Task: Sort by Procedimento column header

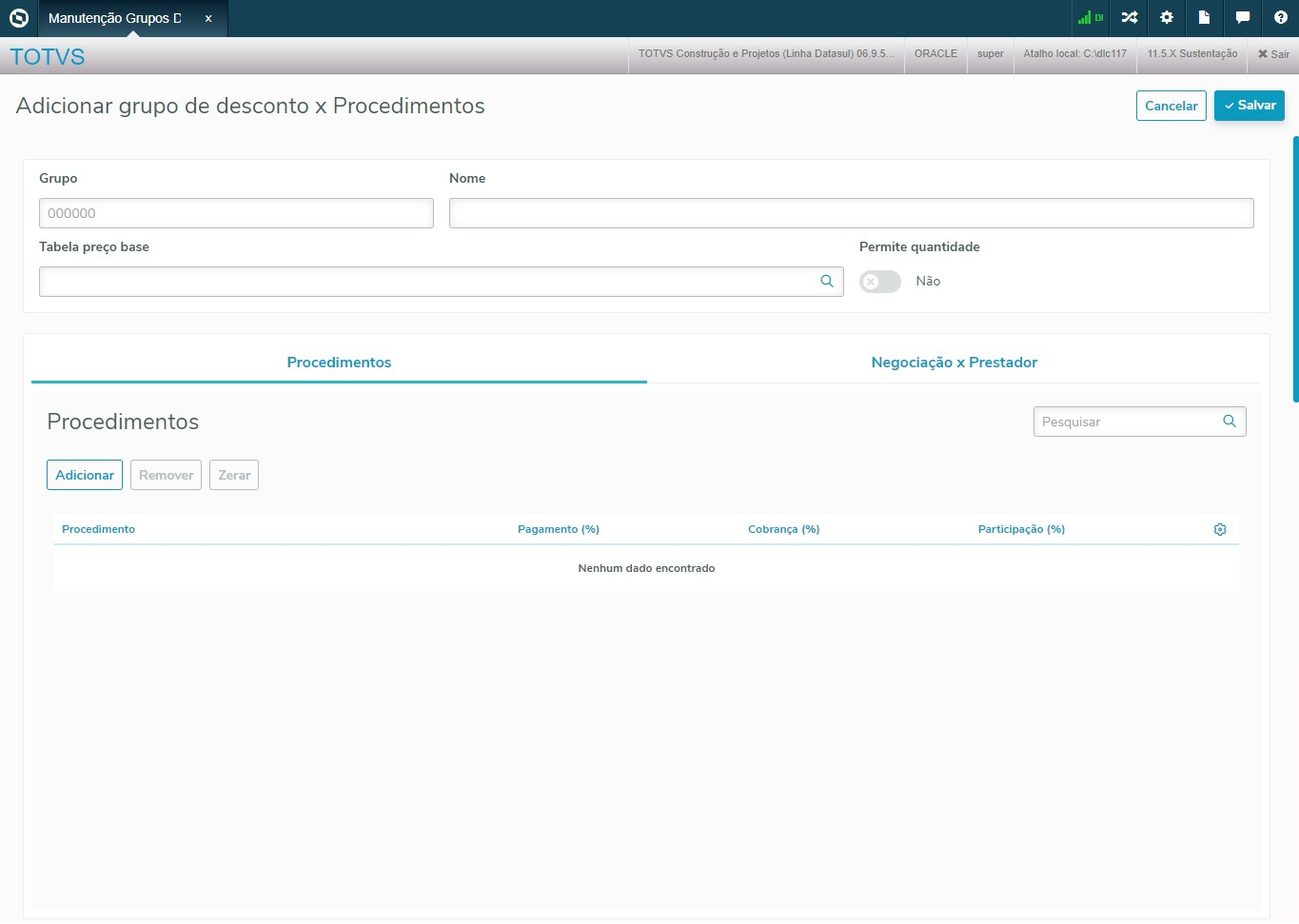Action: point(98,529)
